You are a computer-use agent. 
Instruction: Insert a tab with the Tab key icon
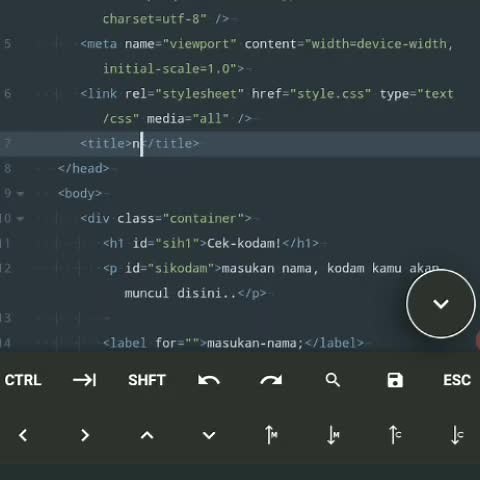(x=85, y=380)
